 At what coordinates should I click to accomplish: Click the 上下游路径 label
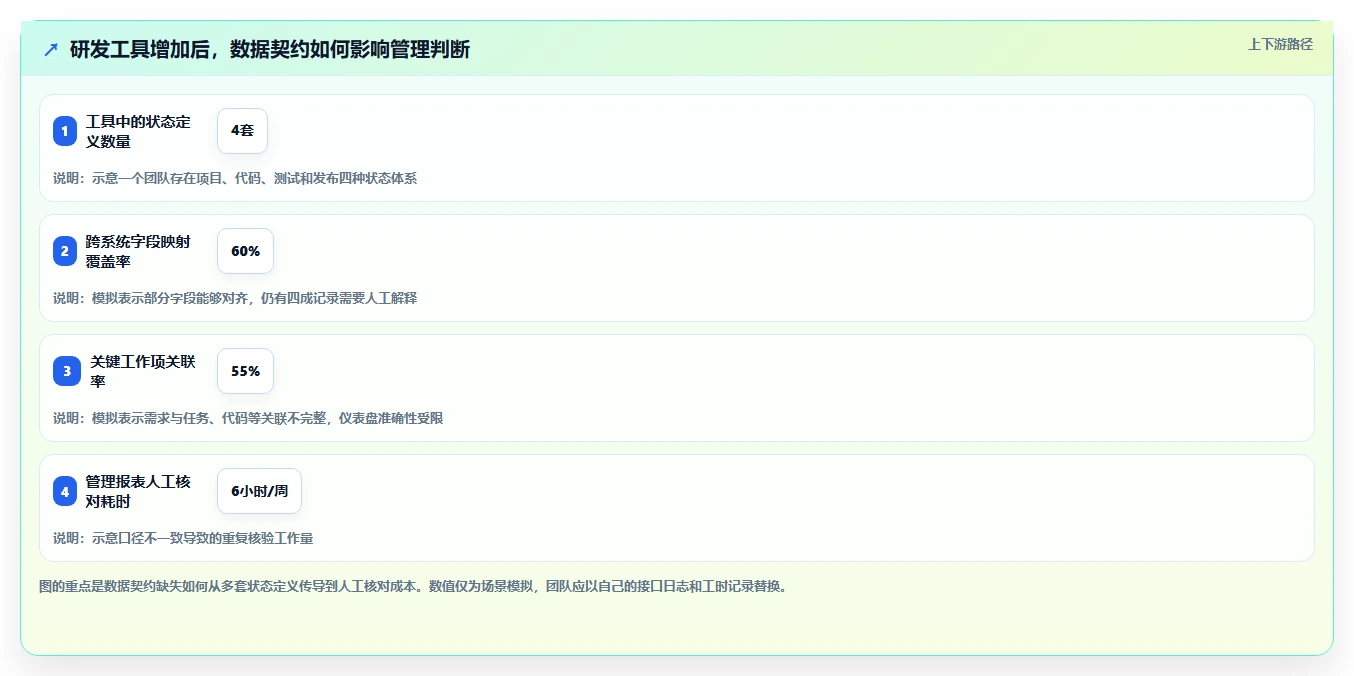[x=1280, y=44]
